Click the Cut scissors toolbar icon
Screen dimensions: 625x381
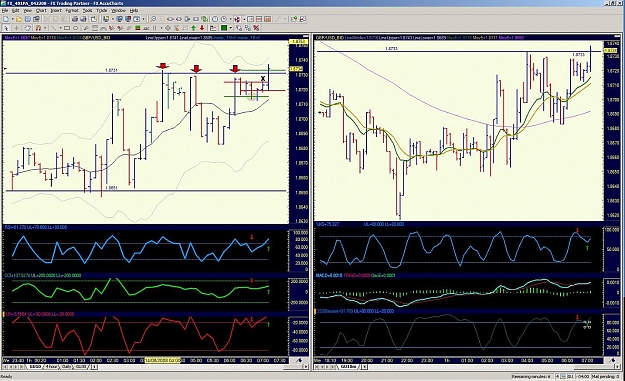(x=47, y=19)
